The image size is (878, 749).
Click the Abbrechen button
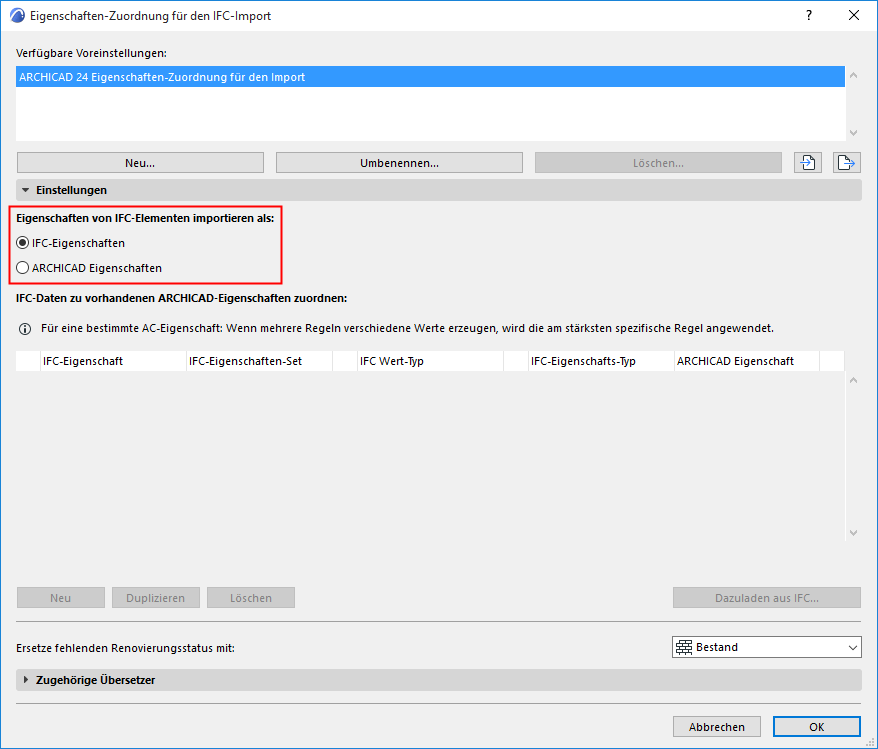(x=717, y=727)
